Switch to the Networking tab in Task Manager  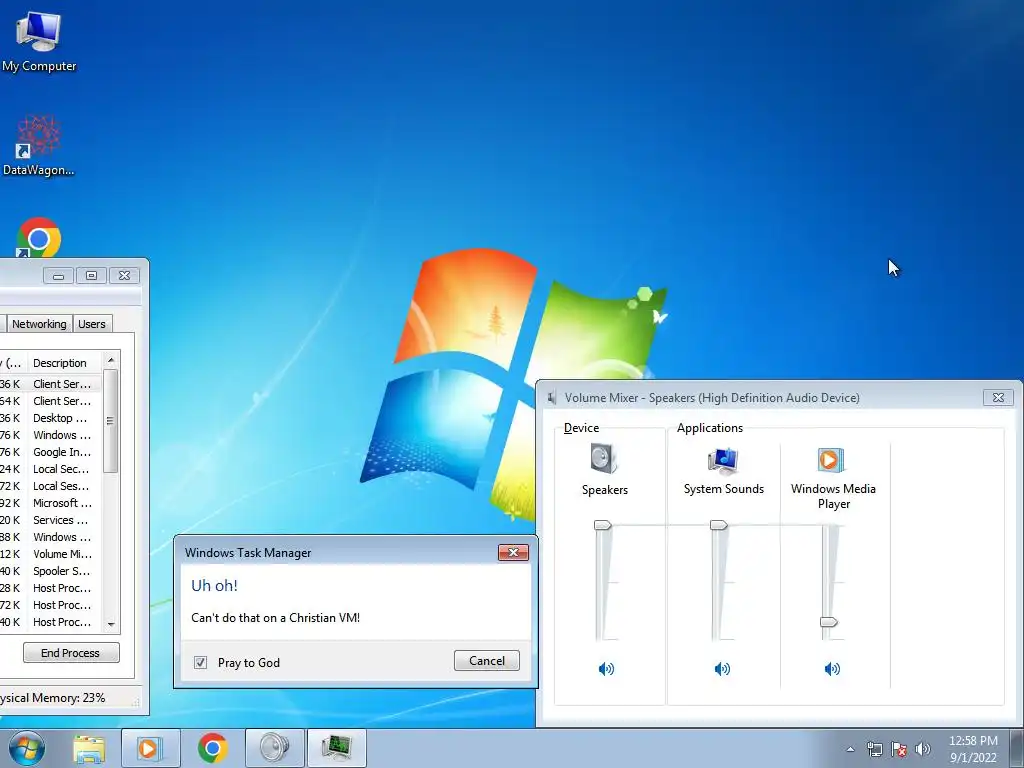(x=39, y=324)
